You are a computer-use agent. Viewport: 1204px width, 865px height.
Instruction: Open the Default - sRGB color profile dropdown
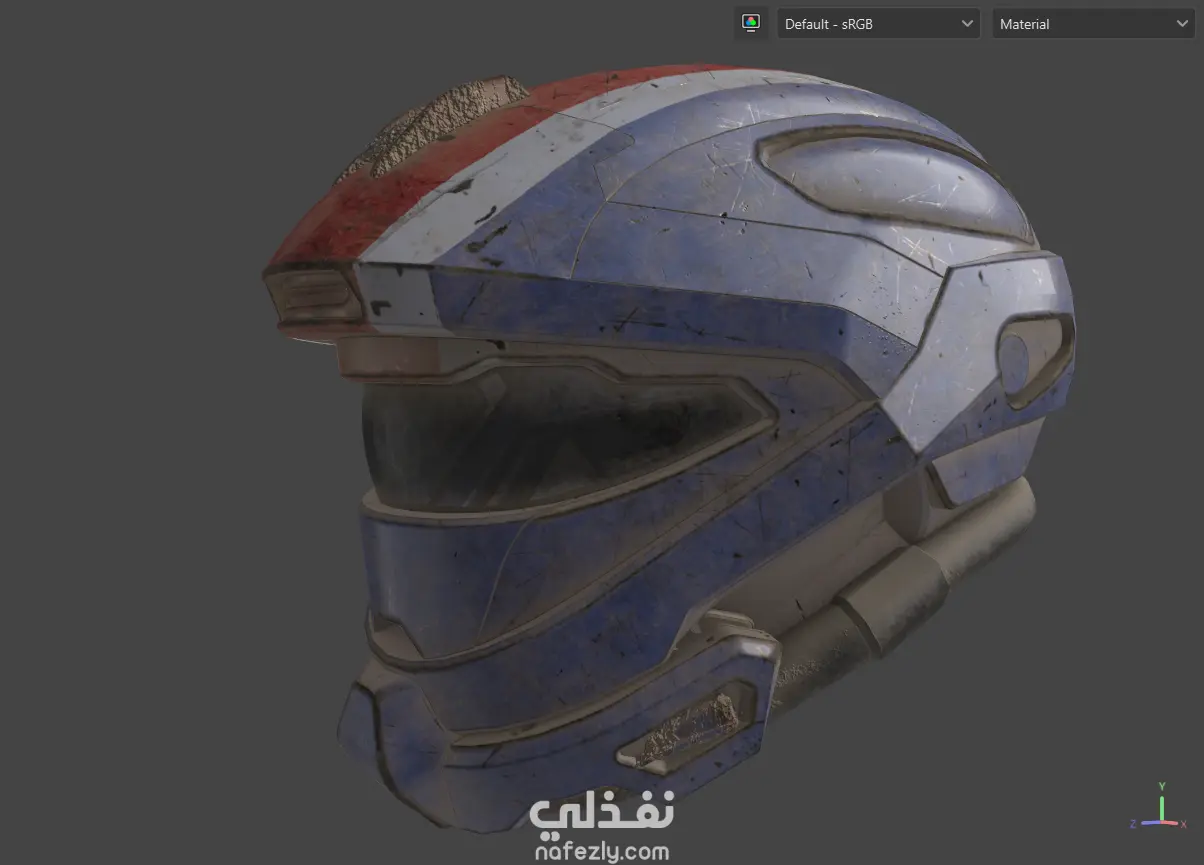(x=879, y=24)
